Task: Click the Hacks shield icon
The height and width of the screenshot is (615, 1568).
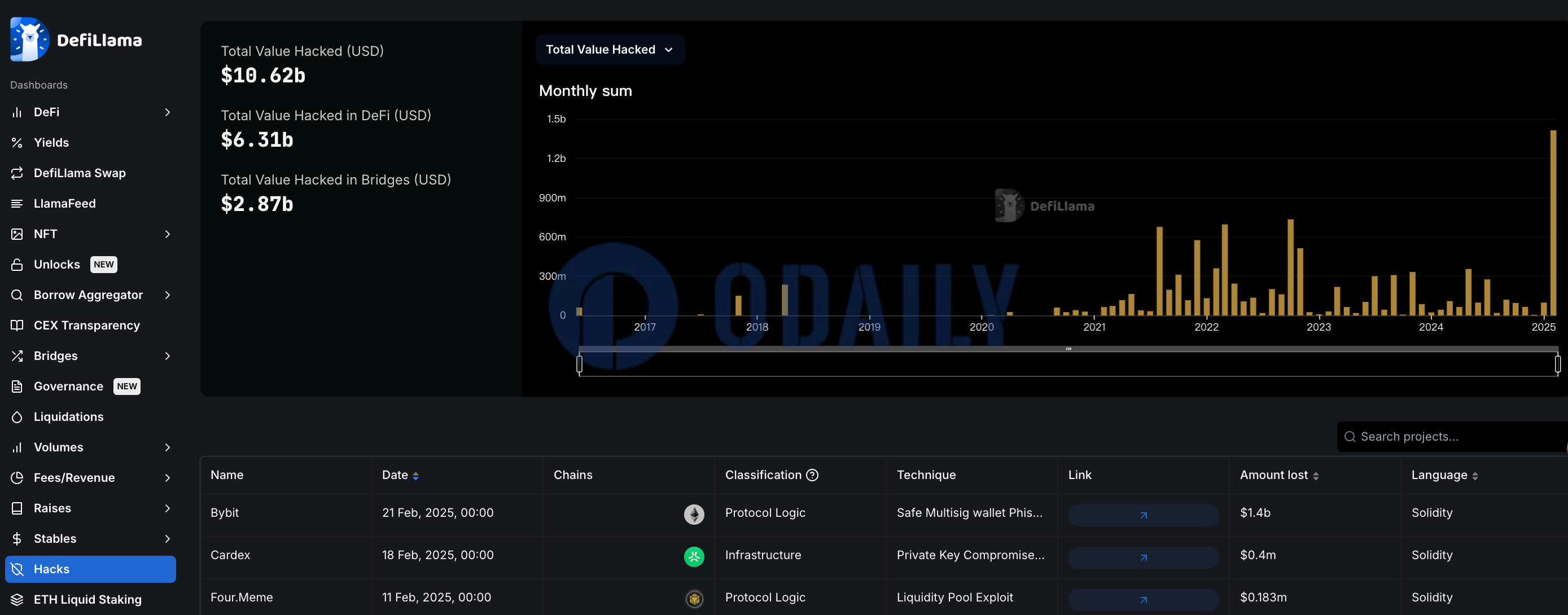Action: 17,569
